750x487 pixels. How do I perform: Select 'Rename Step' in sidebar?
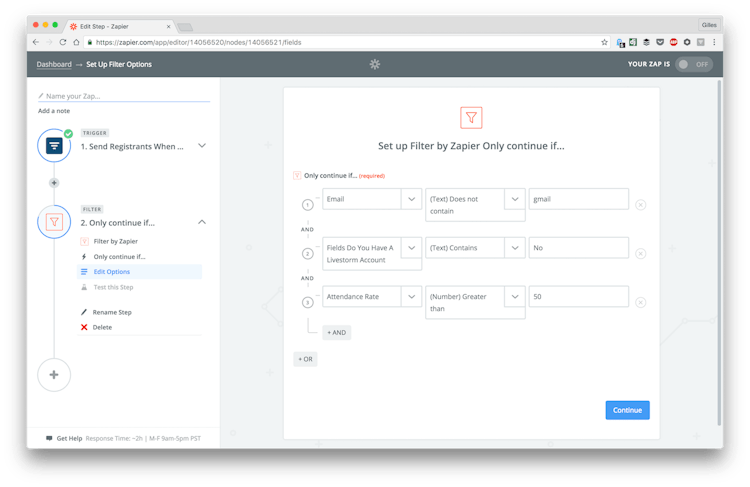point(112,312)
